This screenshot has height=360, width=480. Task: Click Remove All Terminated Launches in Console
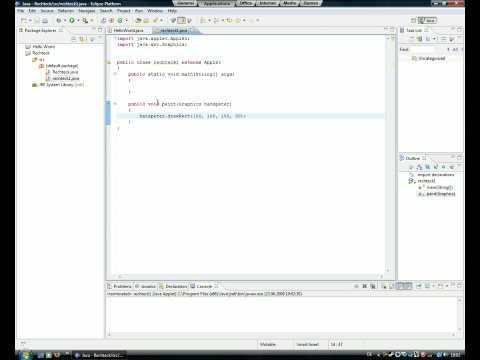[373, 286]
